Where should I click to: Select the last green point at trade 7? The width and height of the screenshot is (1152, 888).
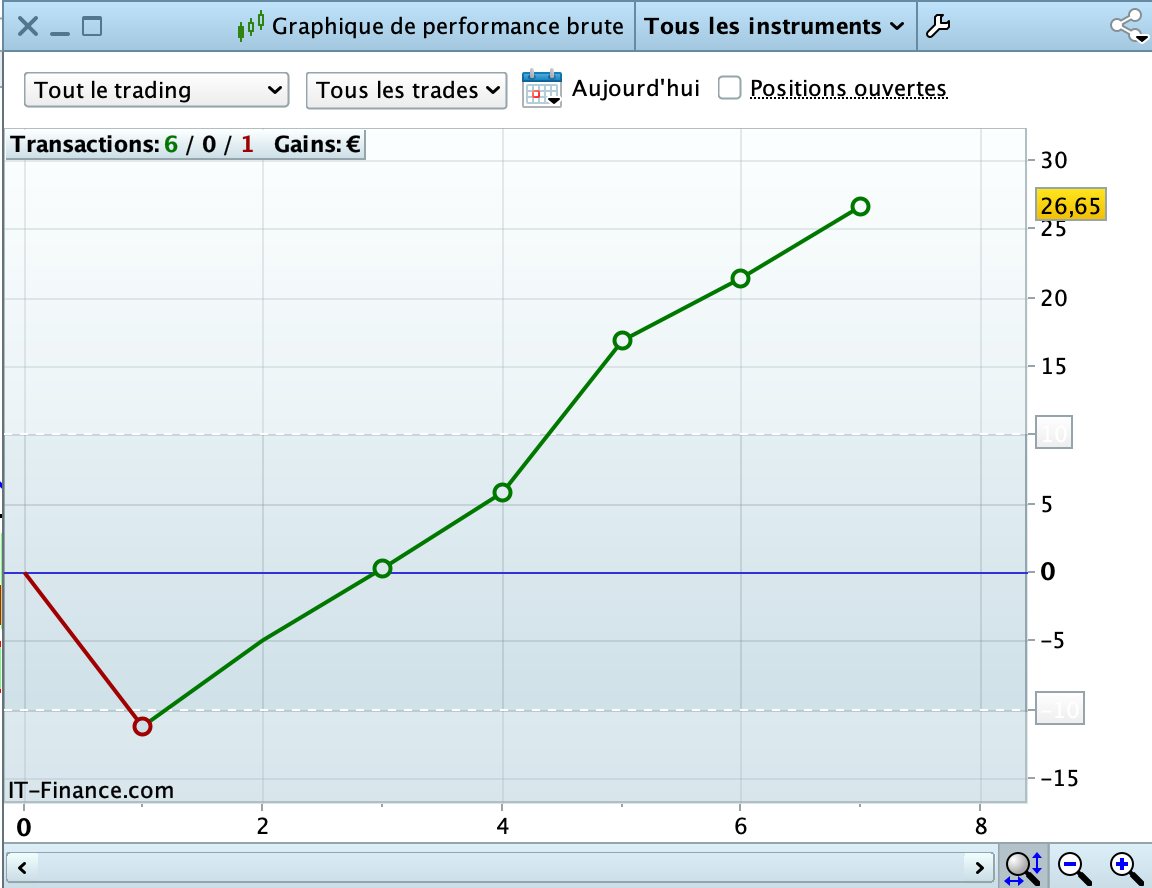(860, 206)
